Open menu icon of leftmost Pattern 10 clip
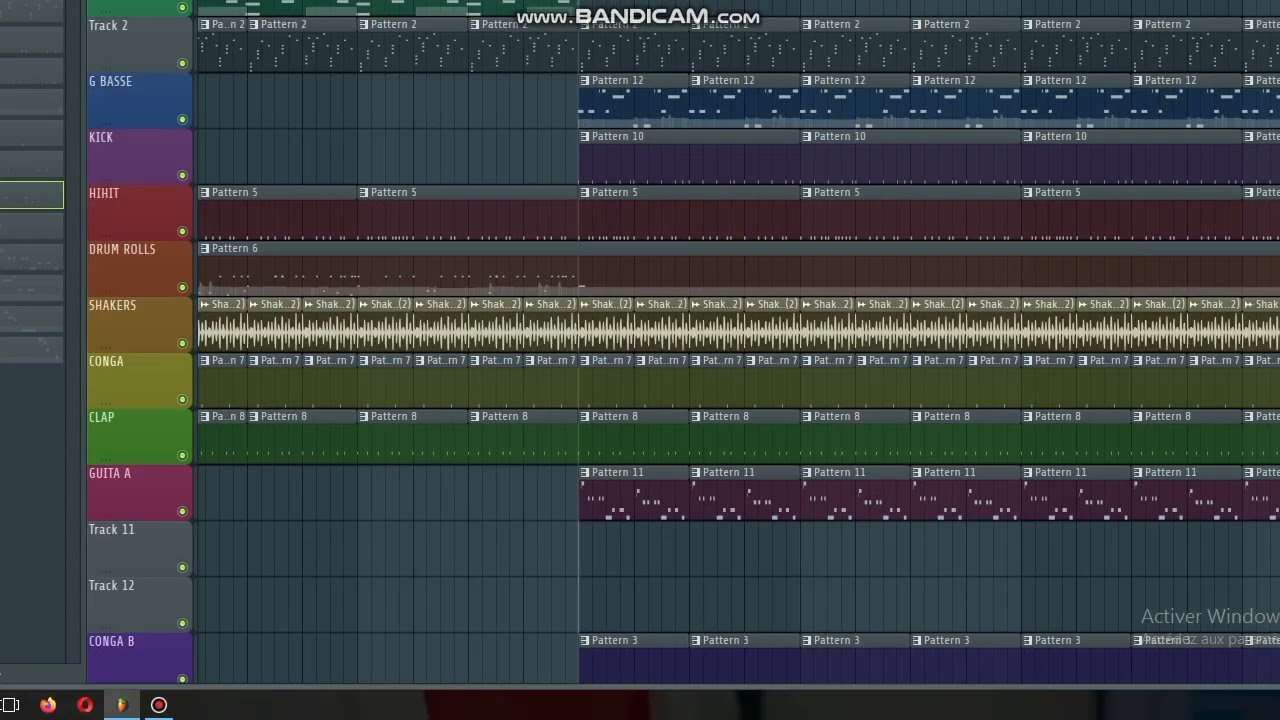The height and width of the screenshot is (720, 1280). click(x=585, y=136)
